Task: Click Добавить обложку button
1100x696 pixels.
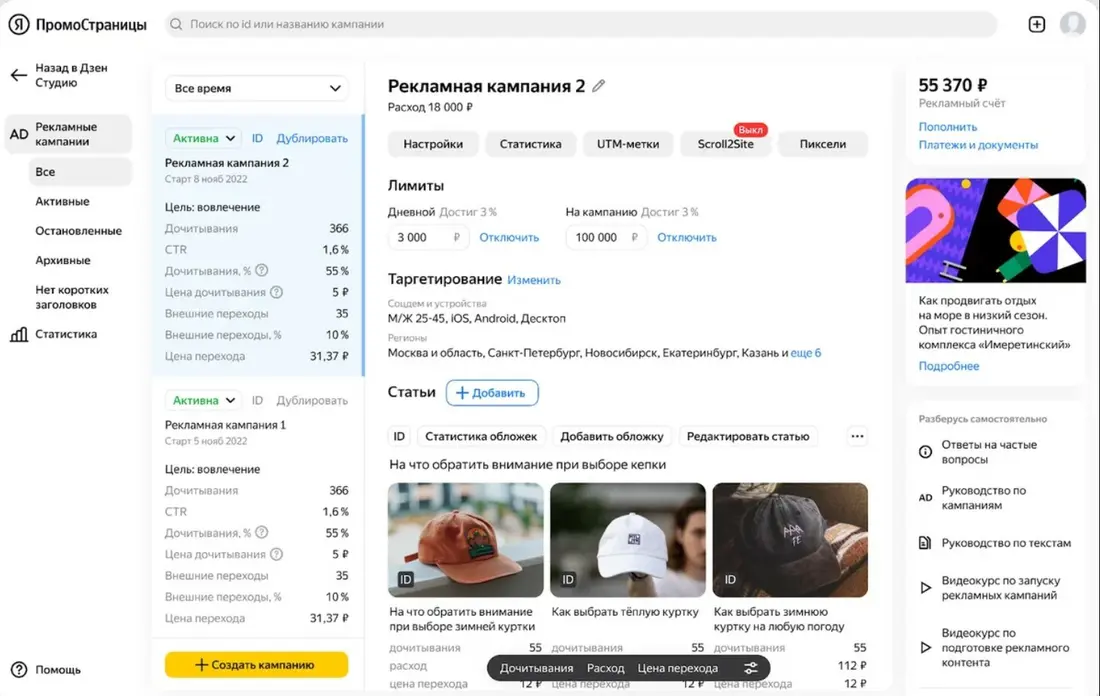Action: click(612, 436)
